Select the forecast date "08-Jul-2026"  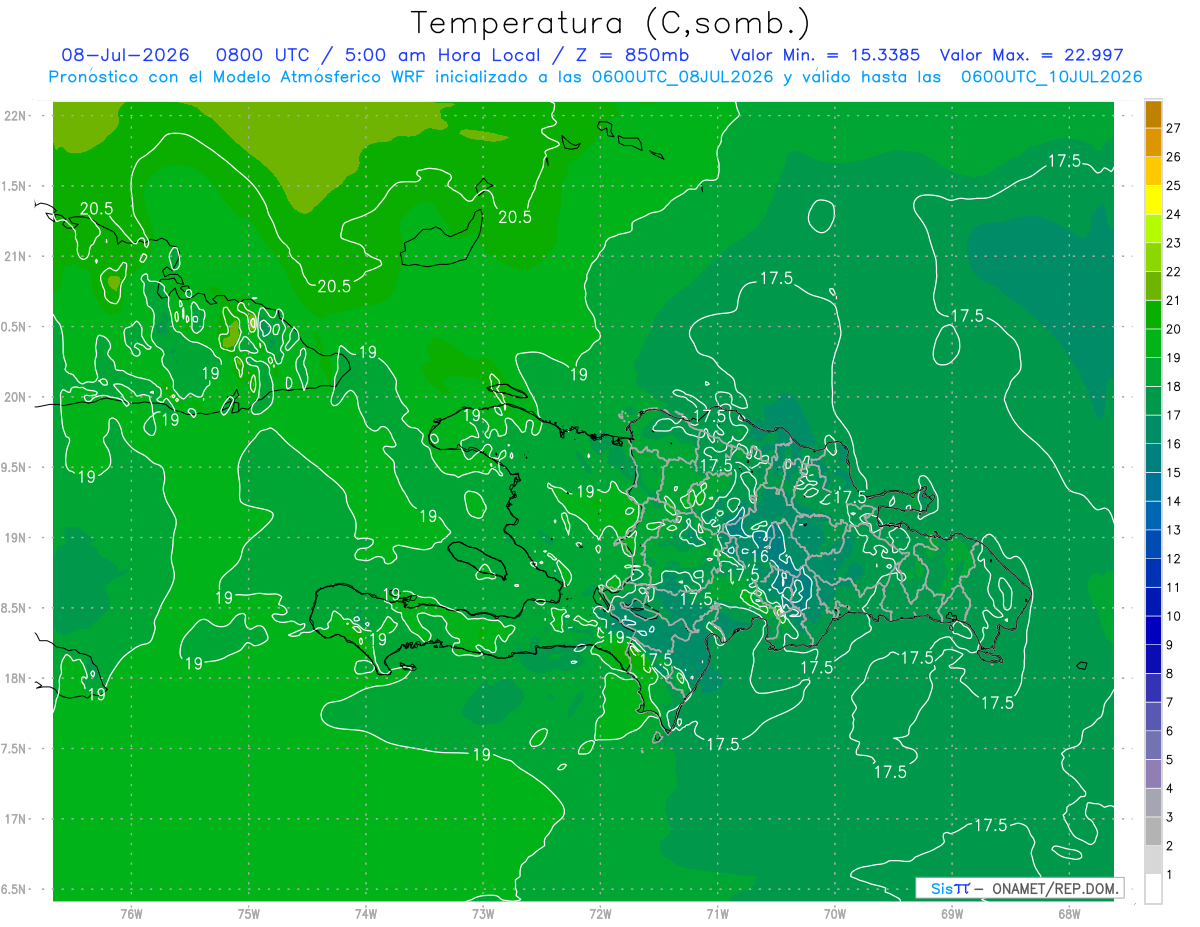(125, 55)
